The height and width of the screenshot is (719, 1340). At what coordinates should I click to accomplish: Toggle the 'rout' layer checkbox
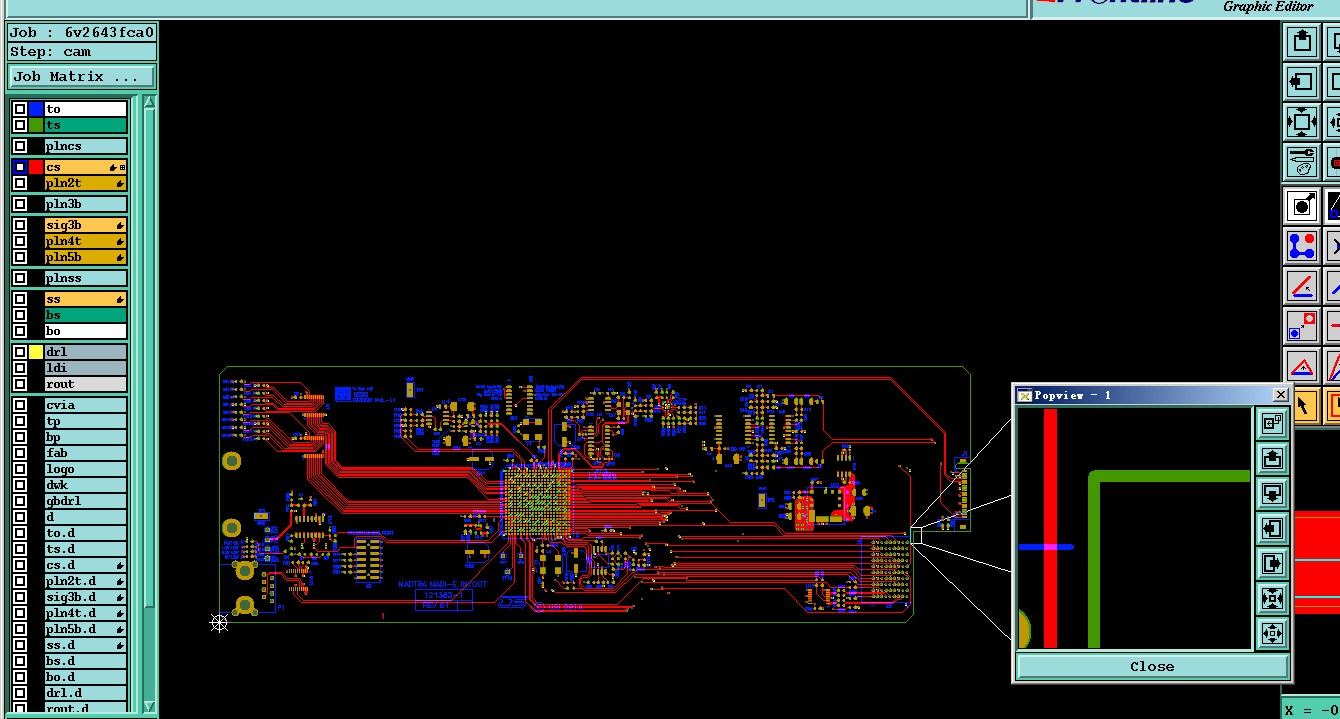click(20, 384)
